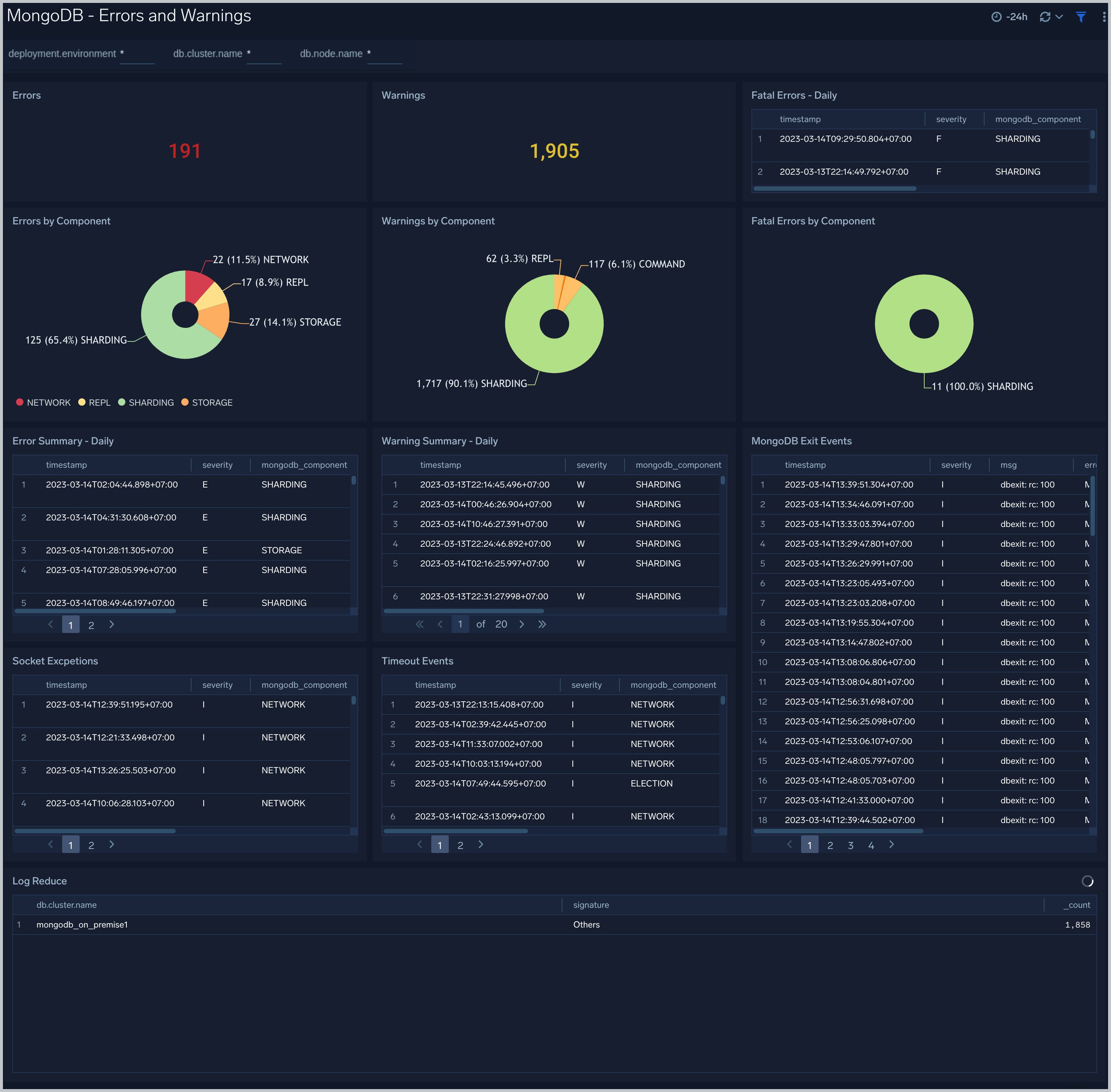The height and width of the screenshot is (1092, 1111).
Task: Select page 1 in Error Summary - Daily
Action: point(71,625)
